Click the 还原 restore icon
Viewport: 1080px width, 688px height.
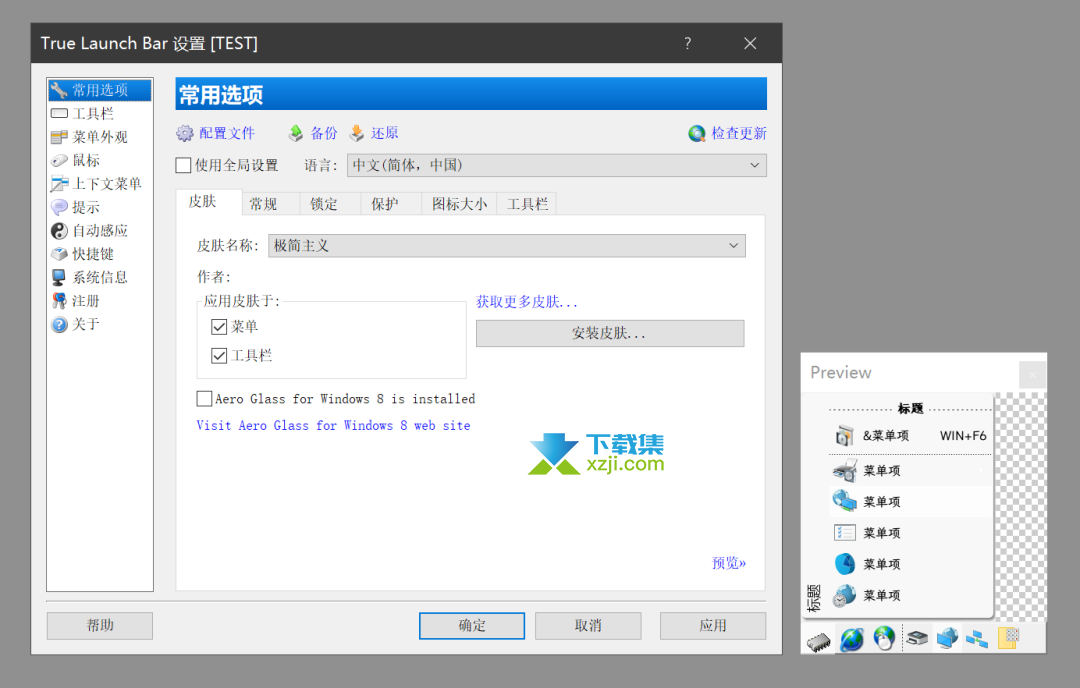[x=357, y=133]
